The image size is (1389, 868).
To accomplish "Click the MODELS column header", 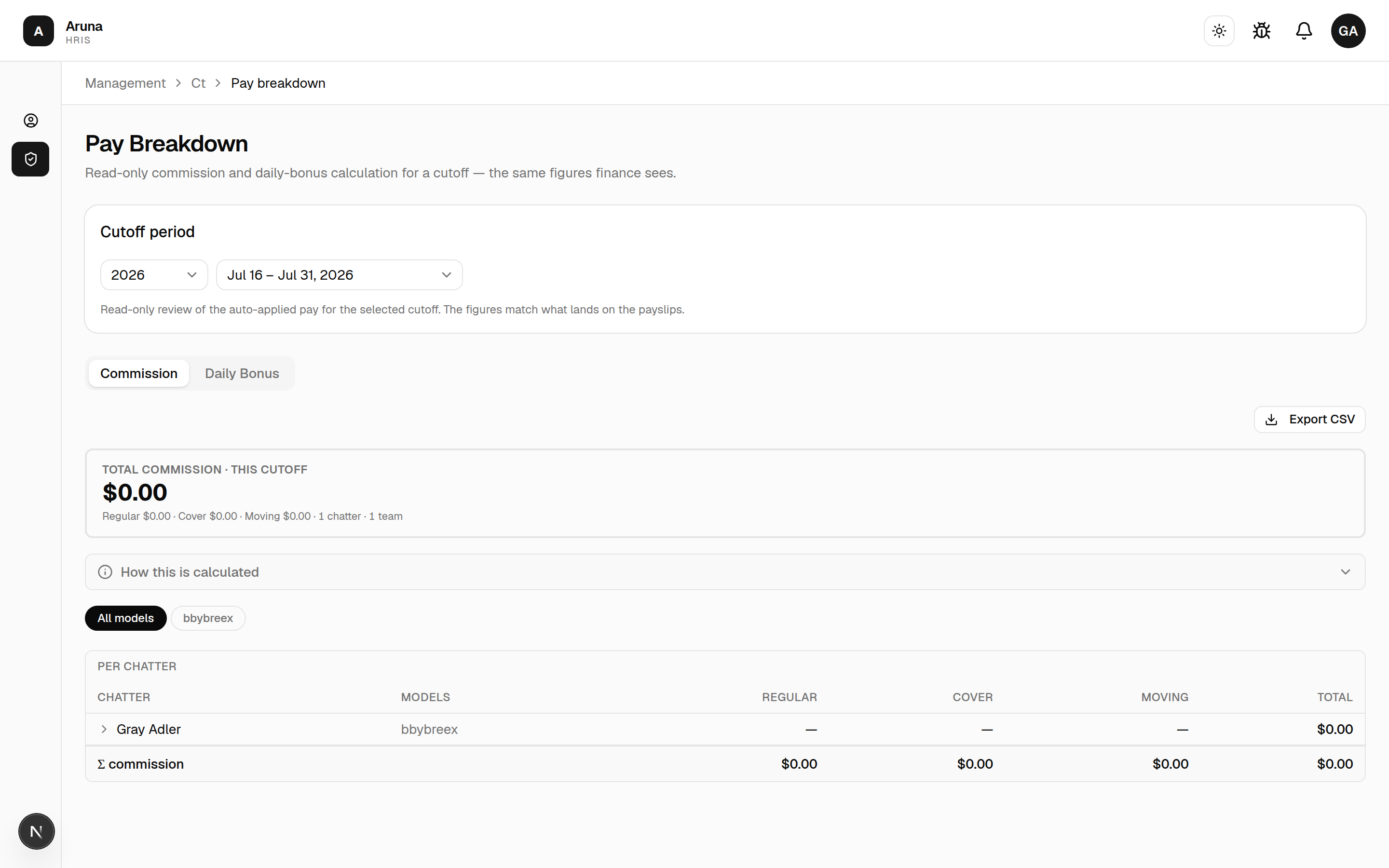I will tap(425, 697).
